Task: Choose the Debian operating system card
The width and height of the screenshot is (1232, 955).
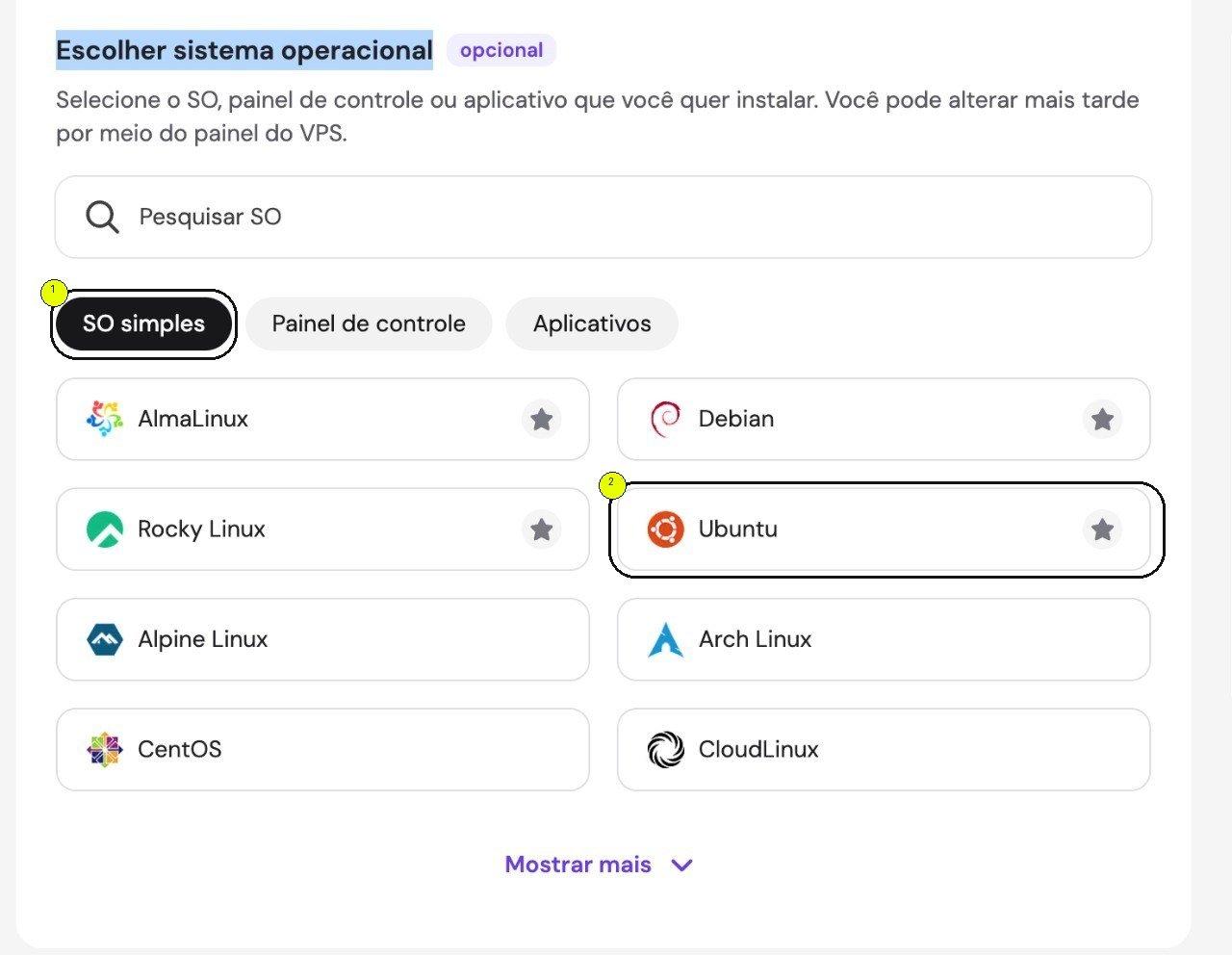Action: coord(884,419)
